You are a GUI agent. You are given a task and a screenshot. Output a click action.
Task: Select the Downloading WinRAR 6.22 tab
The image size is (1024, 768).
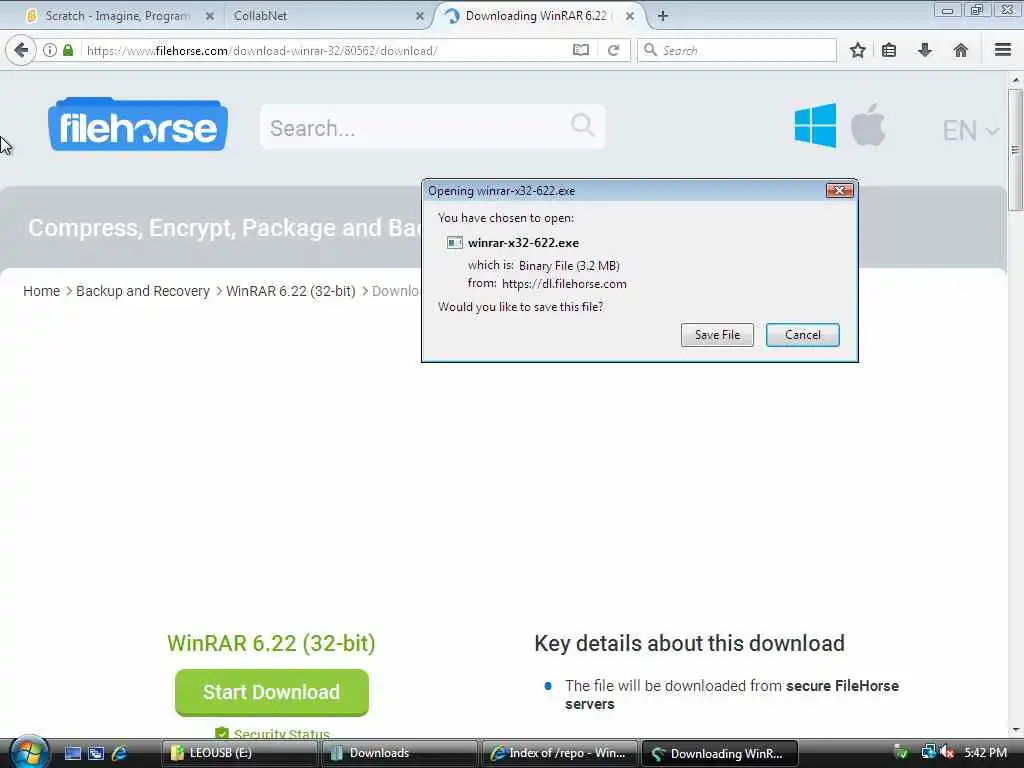pyautogui.click(x=537, y=16)
